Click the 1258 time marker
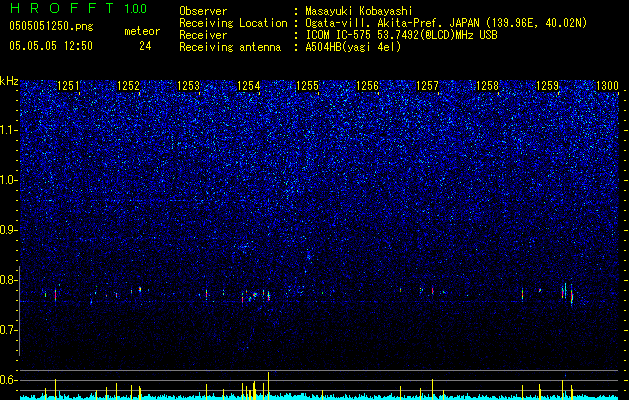Viewport: 629px width, 400px height. pos(487,86)
